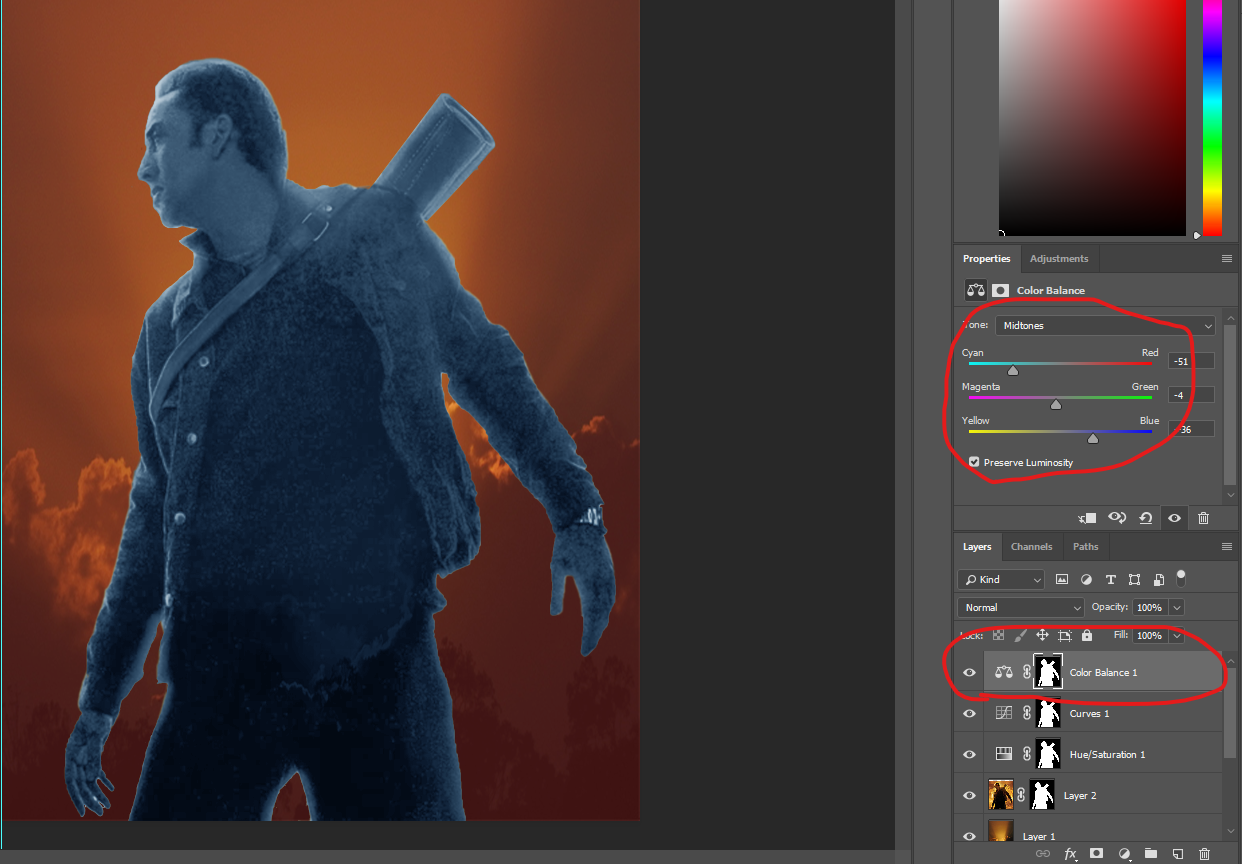
Task: Switch to the Adjustments tab
Action: click(1059, 258)
